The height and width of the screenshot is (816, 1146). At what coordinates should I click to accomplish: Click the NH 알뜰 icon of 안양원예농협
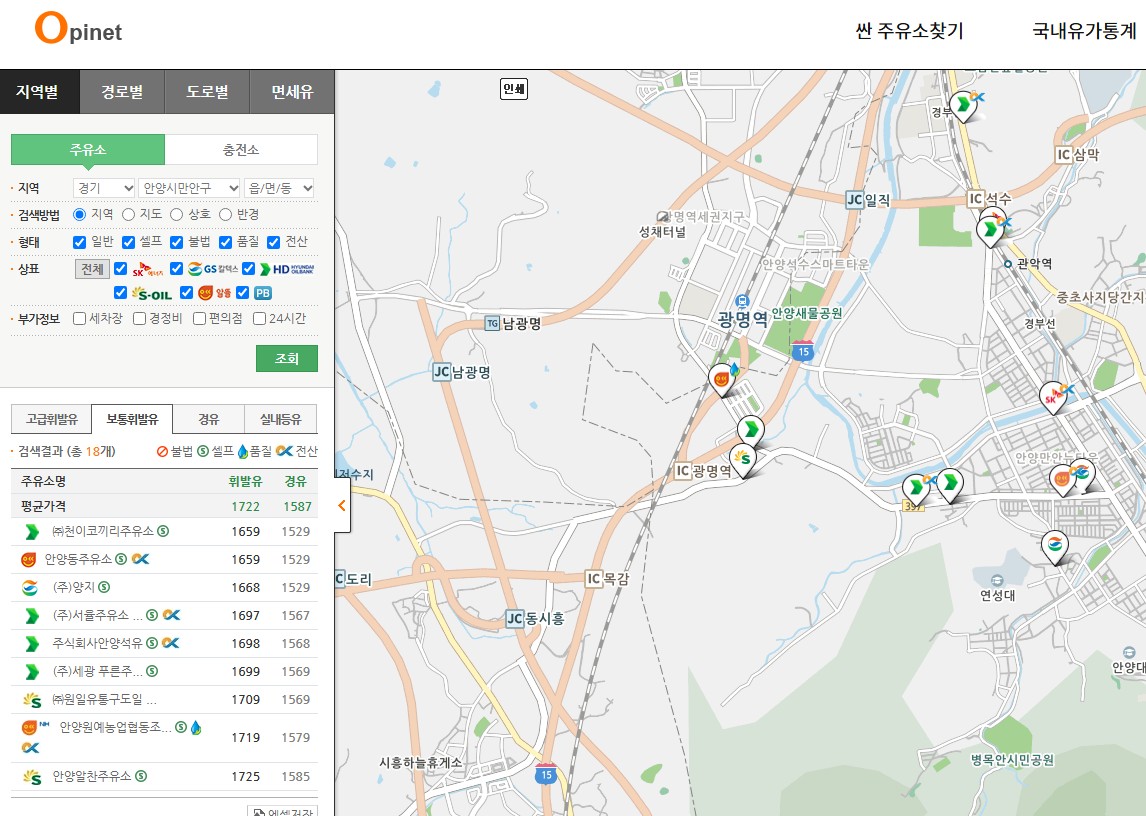pyautogui.click(x=34, y=728)
